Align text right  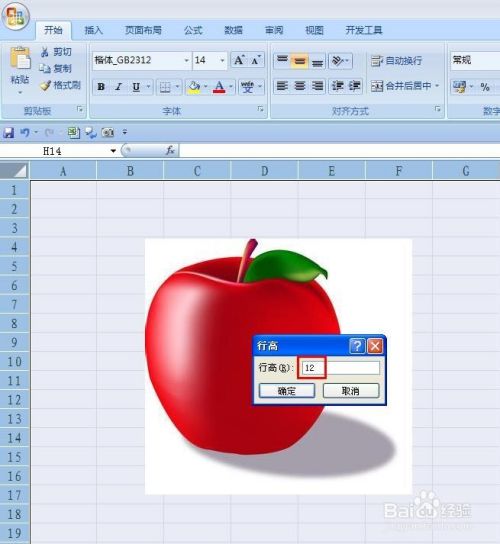(317, 86)
